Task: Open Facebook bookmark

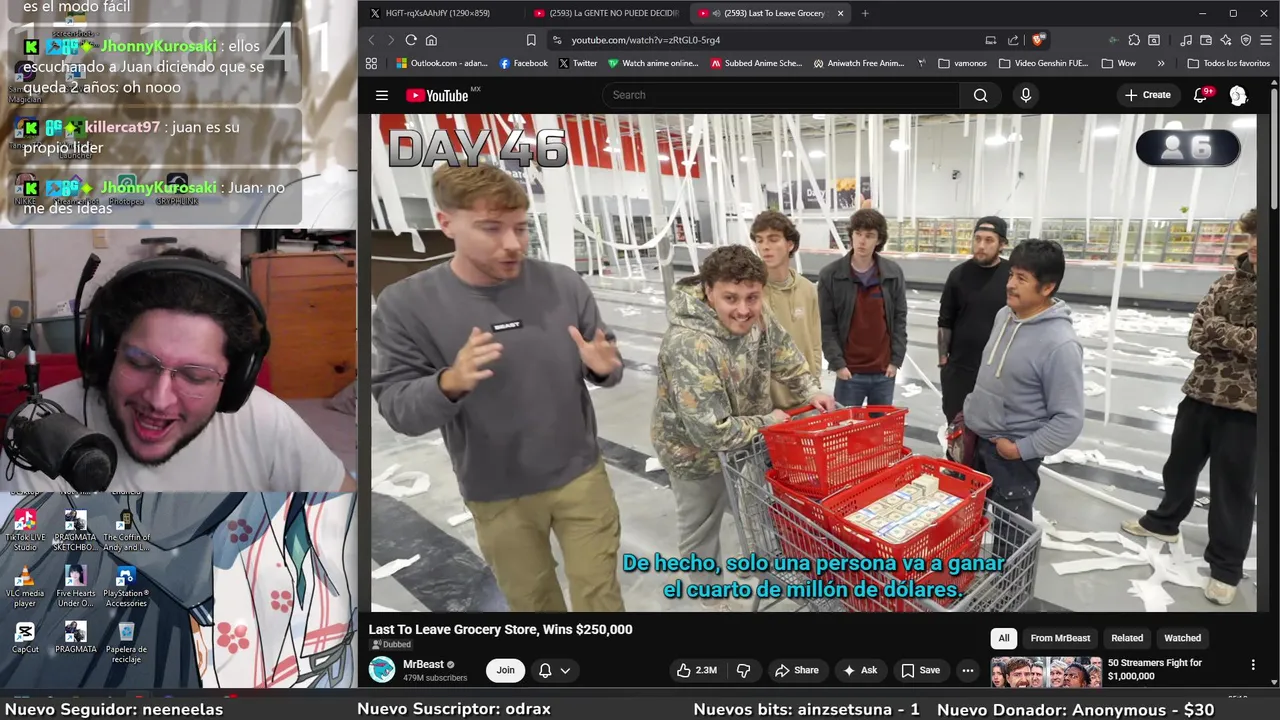Action: point(523,63)
